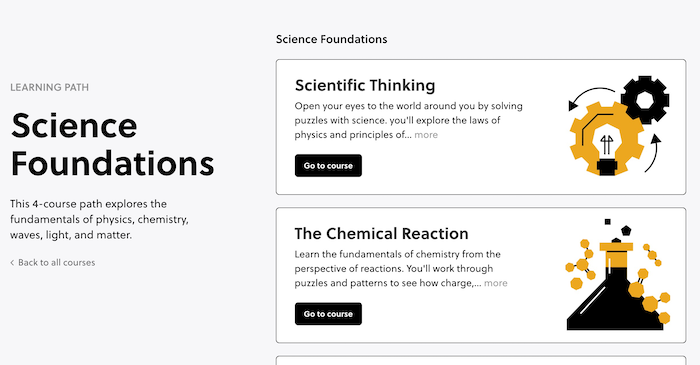Screen dimensions: 700x365
Task: Open The Chemical Reaction Go to course button
Action: tap(328, 314)
